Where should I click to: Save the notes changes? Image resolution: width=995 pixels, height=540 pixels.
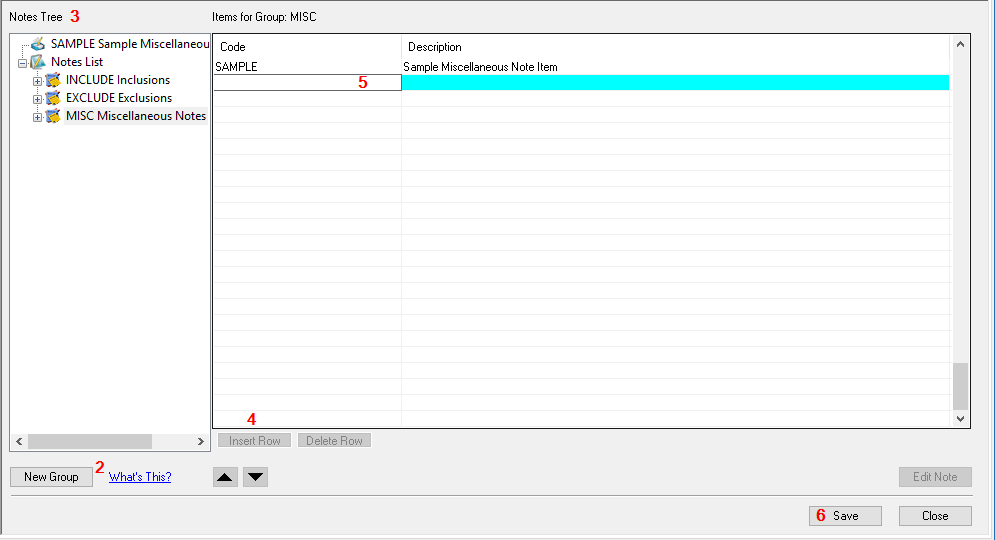pos(845,516)
